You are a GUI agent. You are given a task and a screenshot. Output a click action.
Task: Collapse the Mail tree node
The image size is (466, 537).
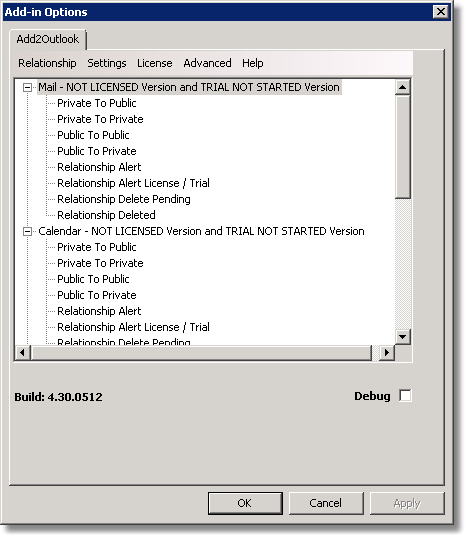[27, 88]
